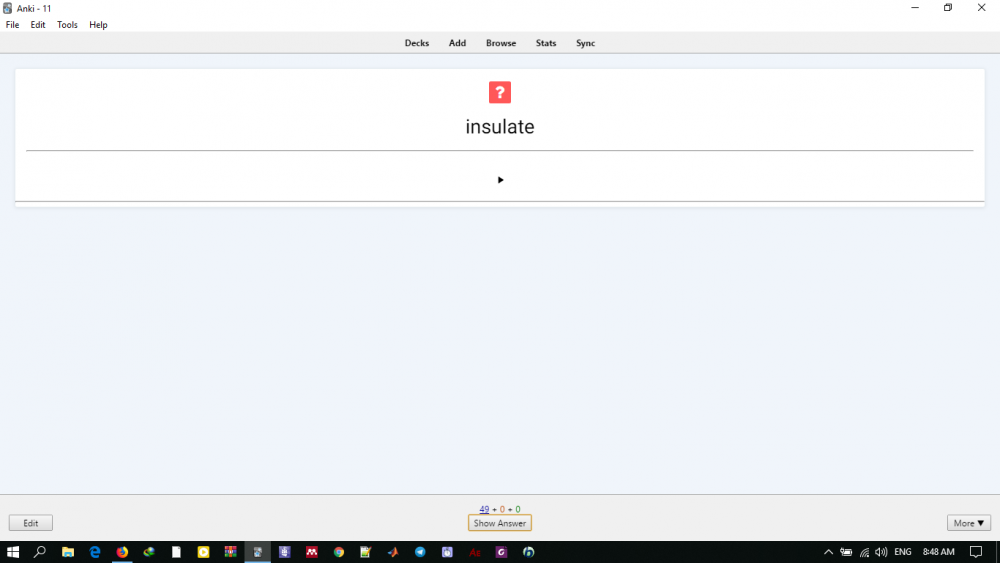Click Add in the top toolbar
Image resolution: width=1000 pixels, height=563 pixels.
[457, 43]
